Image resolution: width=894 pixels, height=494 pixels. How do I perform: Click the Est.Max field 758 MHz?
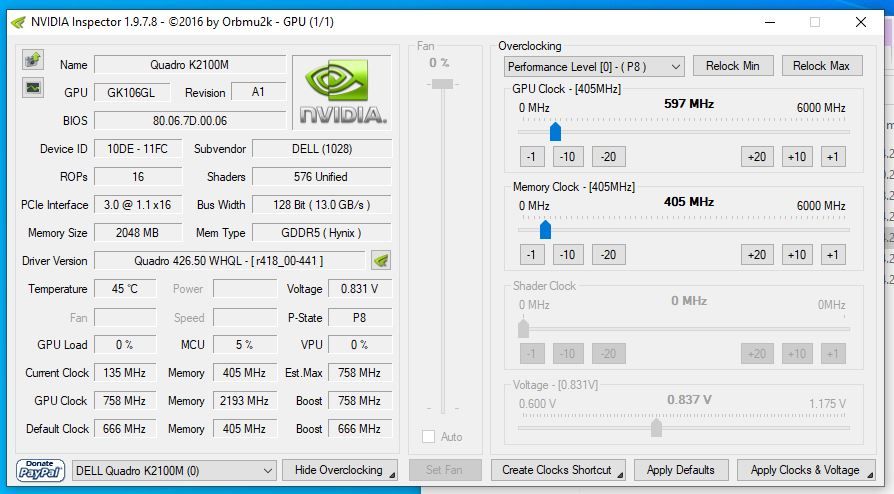[x=360, y=372]
